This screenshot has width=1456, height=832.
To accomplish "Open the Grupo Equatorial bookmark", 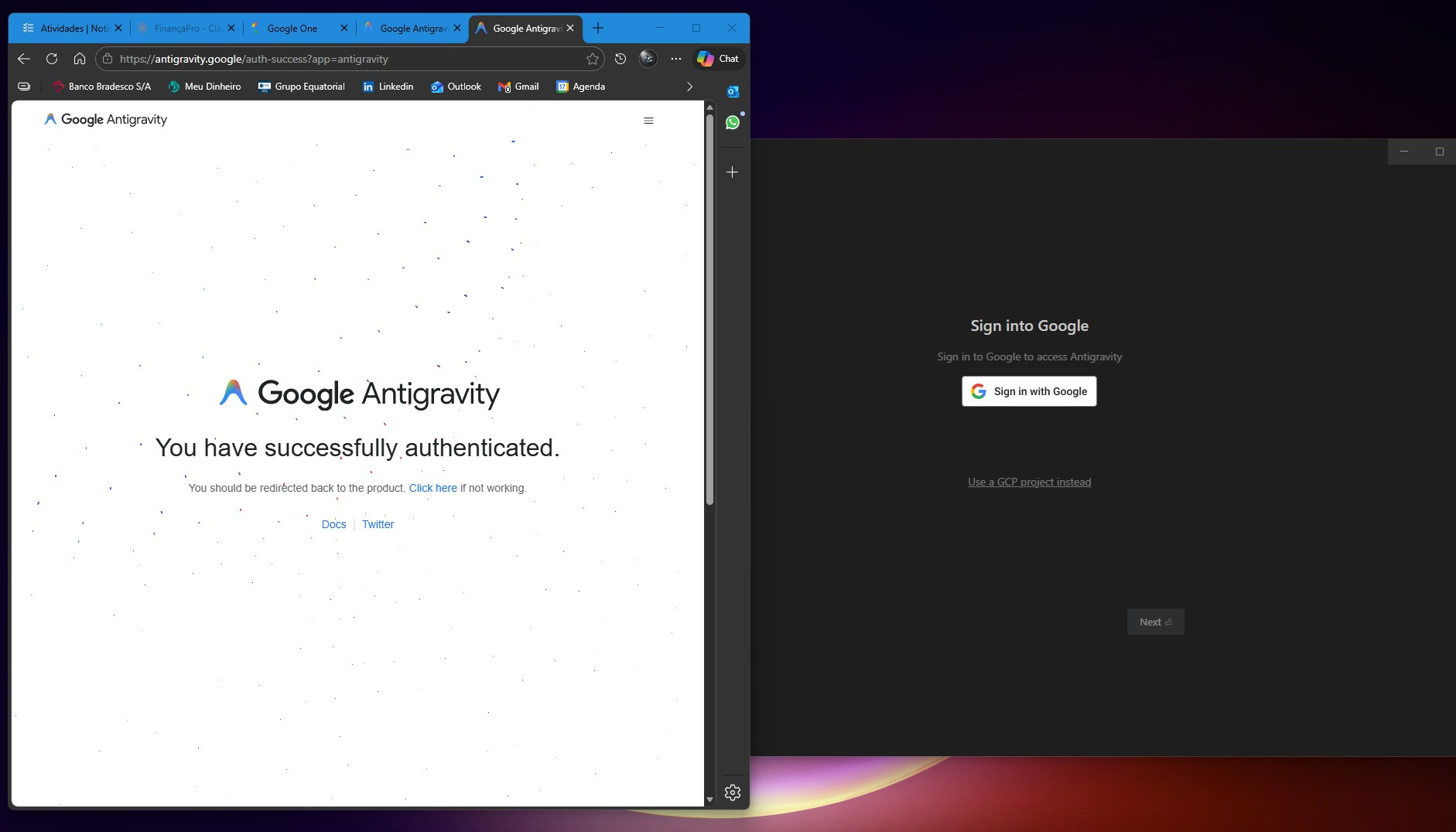I will pos(302,87).
